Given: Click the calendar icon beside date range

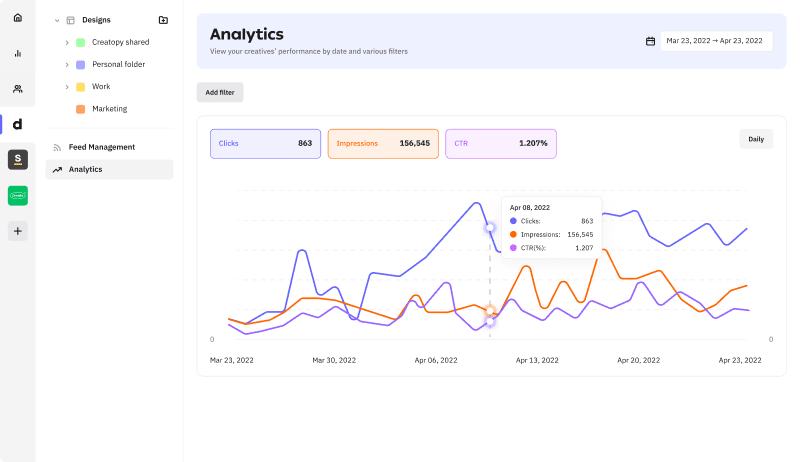Looking at the screenshot, I should point(650,41).
